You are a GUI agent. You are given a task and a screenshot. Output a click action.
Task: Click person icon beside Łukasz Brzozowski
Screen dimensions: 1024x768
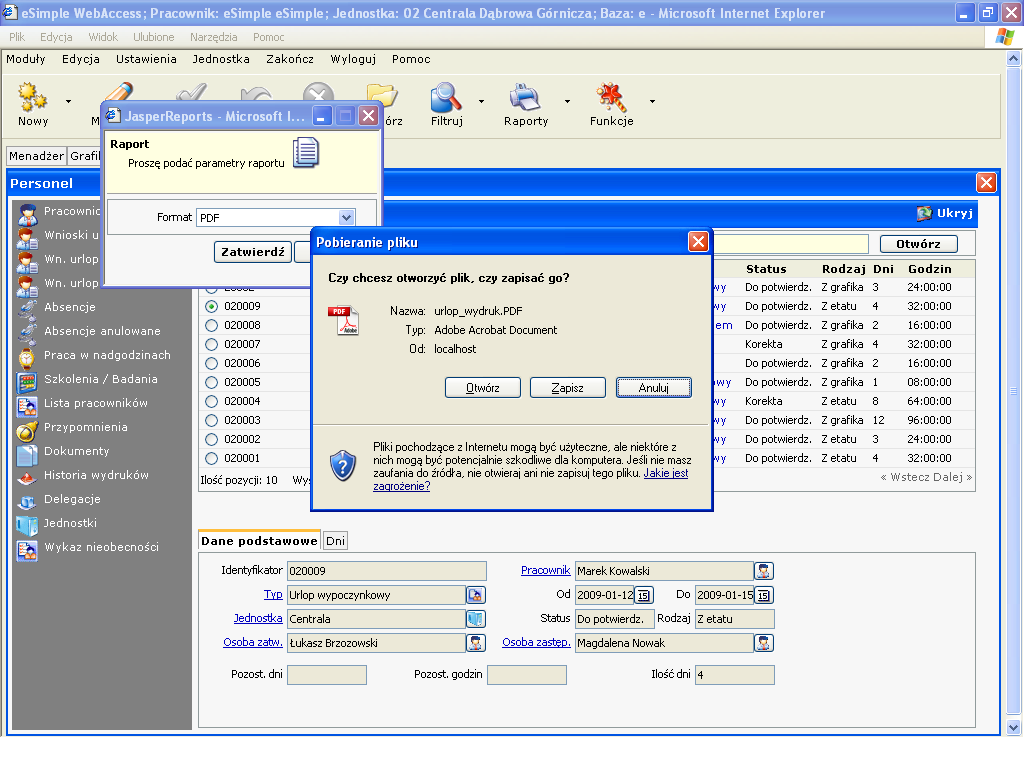pos(475,643)
